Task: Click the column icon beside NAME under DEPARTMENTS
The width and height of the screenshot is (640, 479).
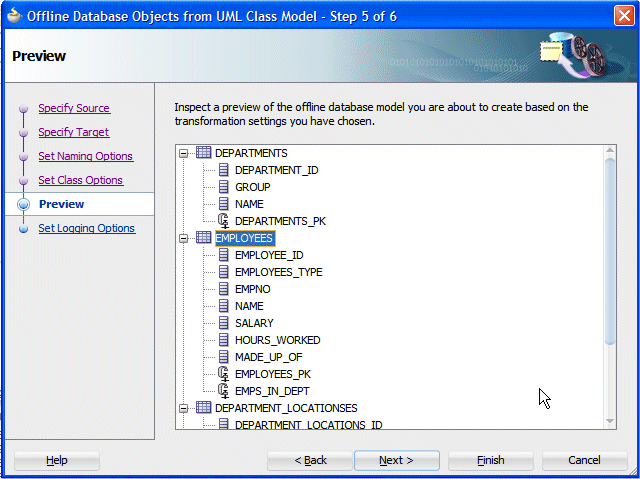Action: [223, 204]
